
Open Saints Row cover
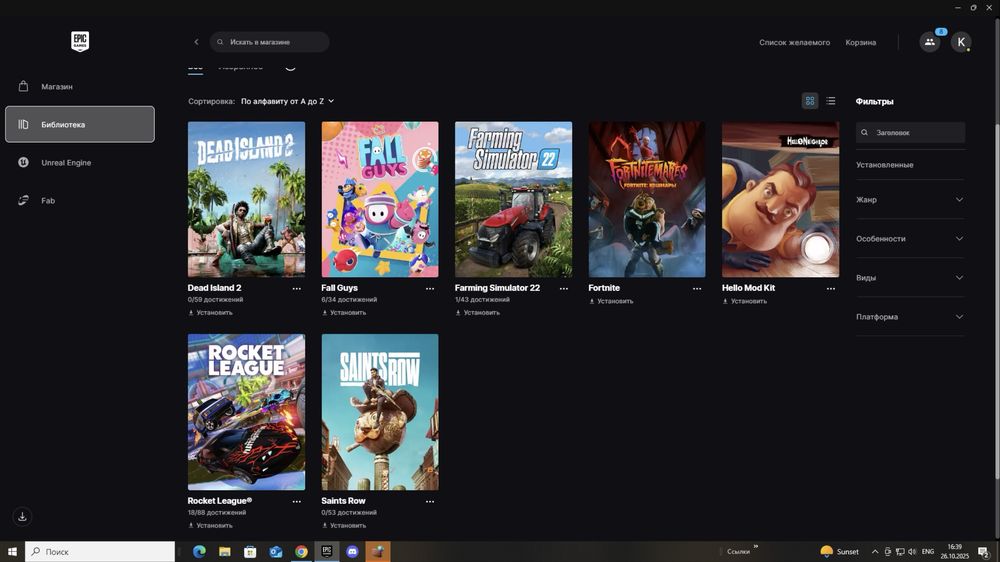(x=380, y=412)
